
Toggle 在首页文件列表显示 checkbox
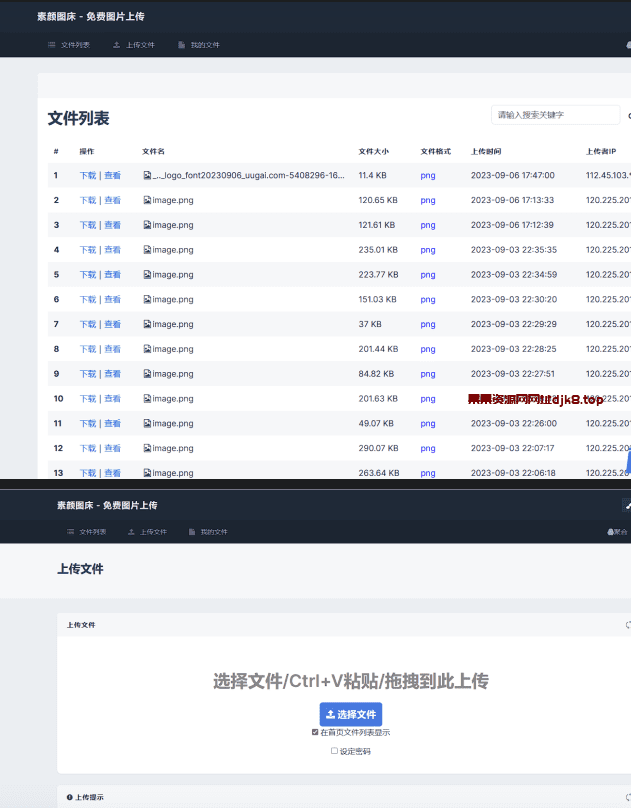pyautogui.click(x=315, y=732)
